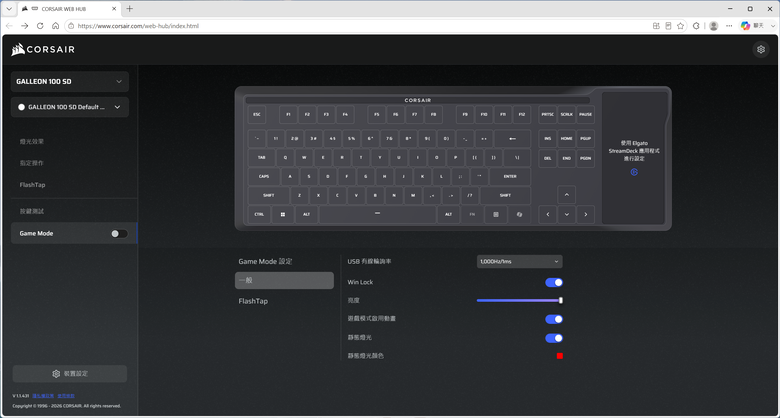
Task: Select the 一般 settings tab
Action: point(284,280)
